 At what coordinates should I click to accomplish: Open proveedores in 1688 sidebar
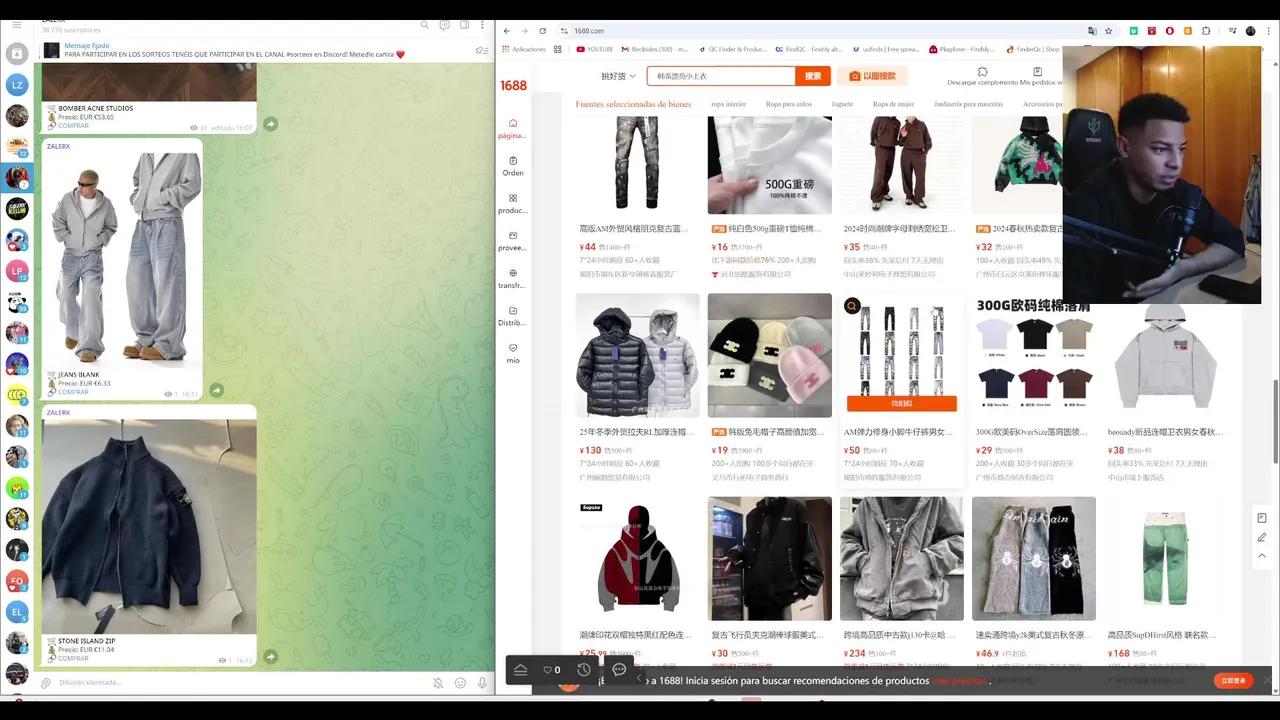513,241
